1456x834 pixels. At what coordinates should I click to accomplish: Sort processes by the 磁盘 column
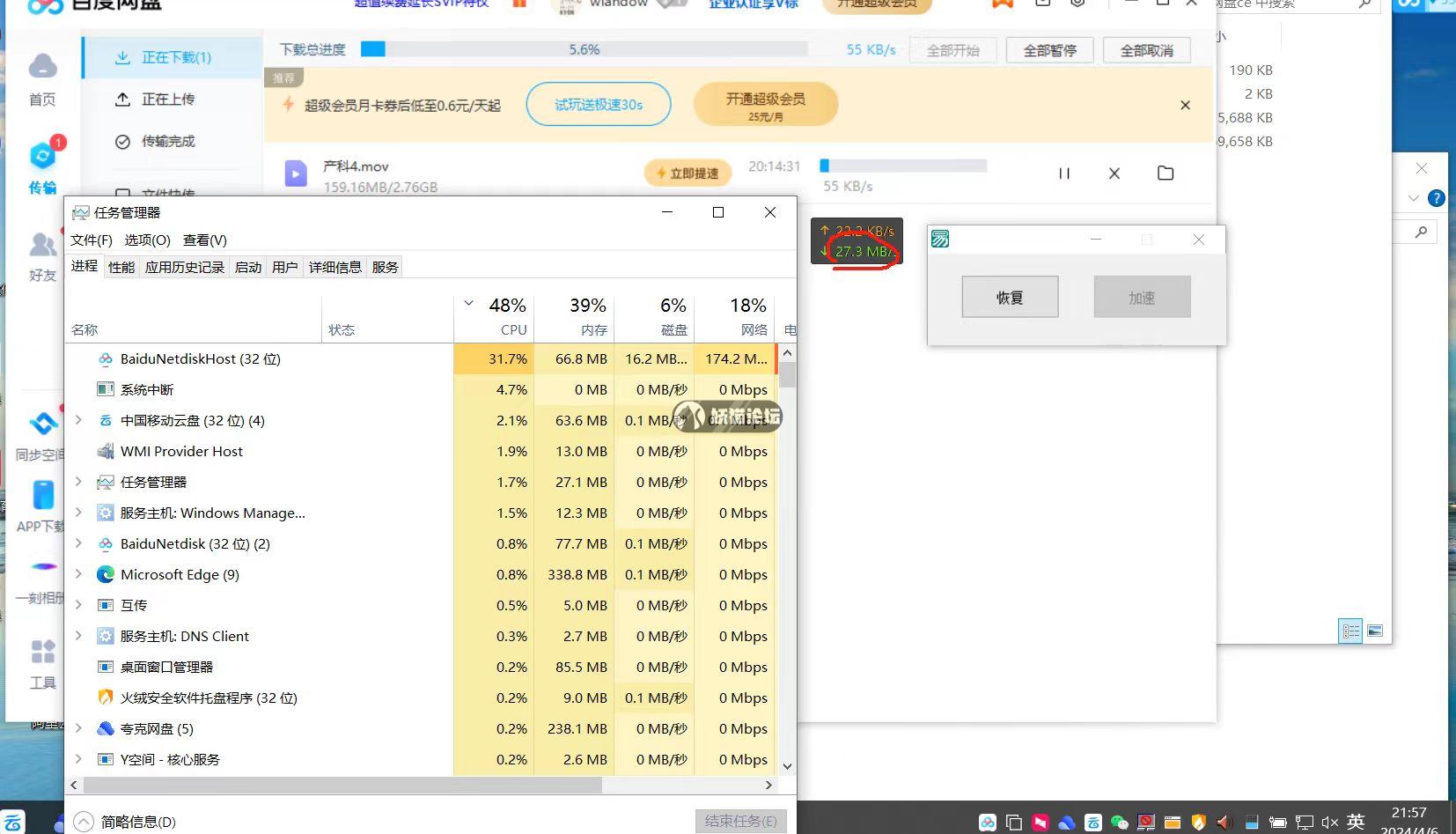(654, 317)
